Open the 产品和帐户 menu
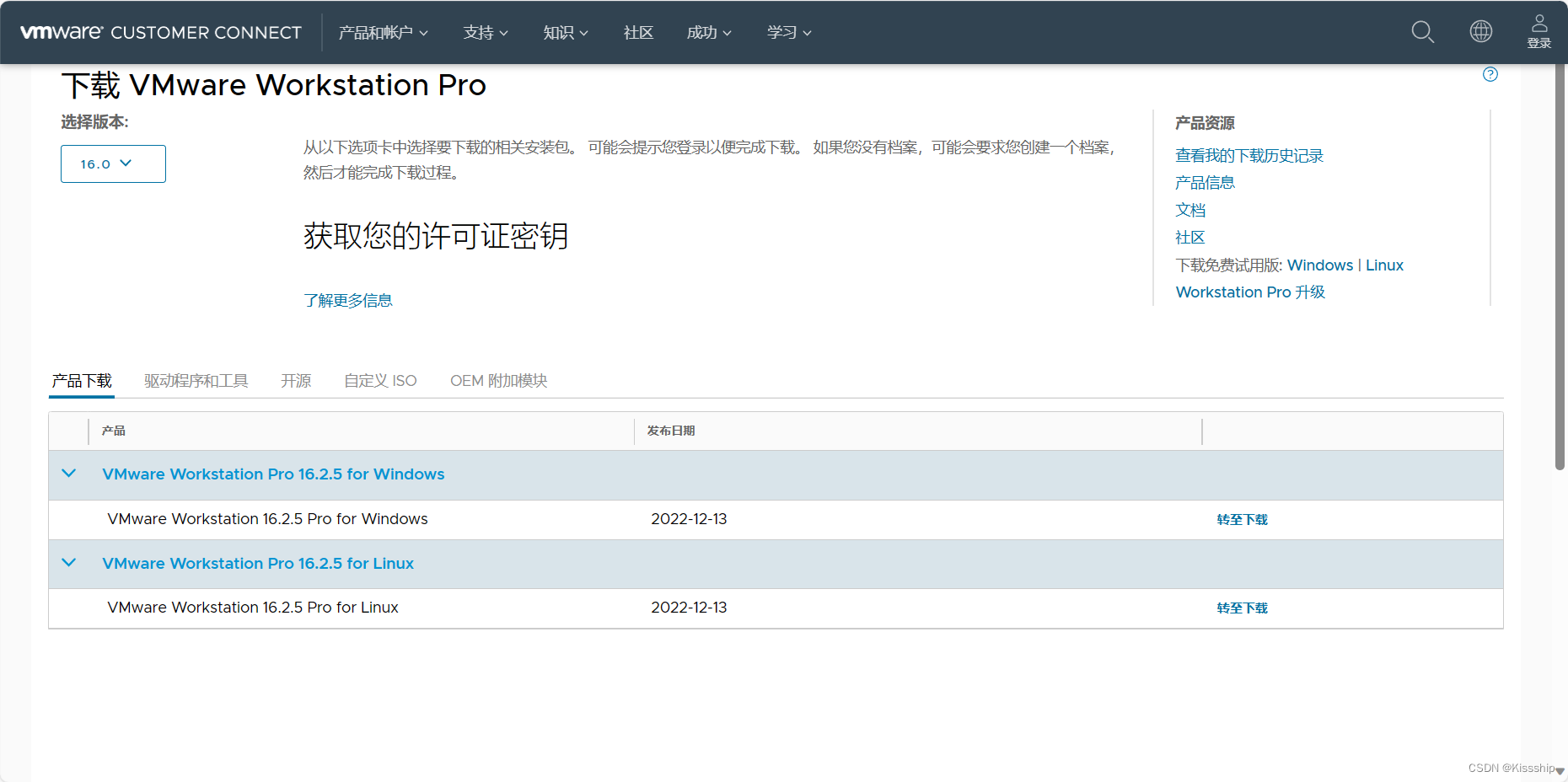Screen dimensions: 1568x782 (x=384, y=32)
